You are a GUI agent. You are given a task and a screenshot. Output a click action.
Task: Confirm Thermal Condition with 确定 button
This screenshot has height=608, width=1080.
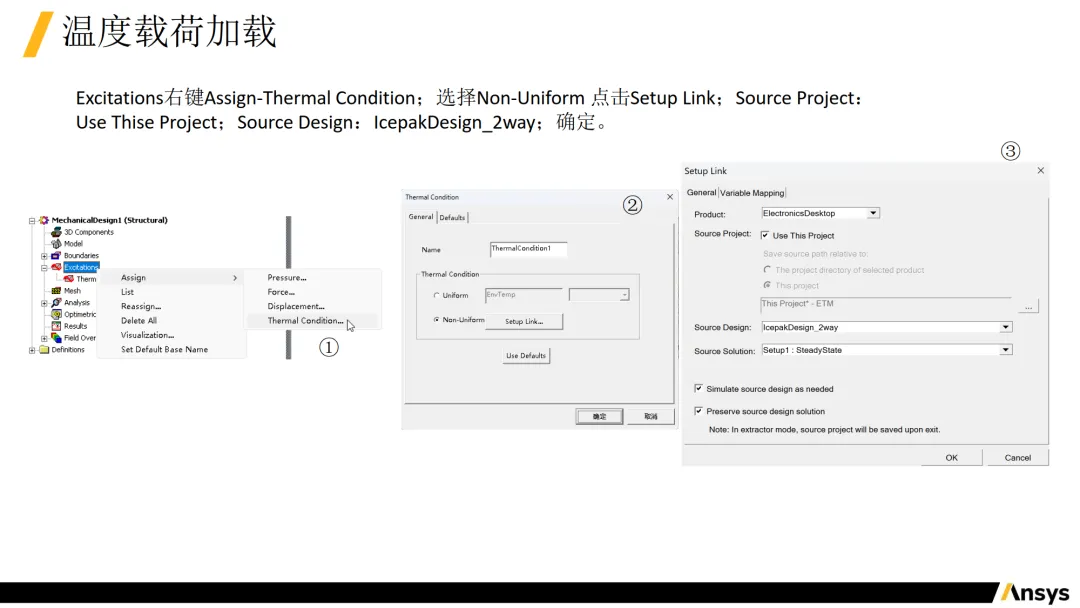[x=599, y=417]
